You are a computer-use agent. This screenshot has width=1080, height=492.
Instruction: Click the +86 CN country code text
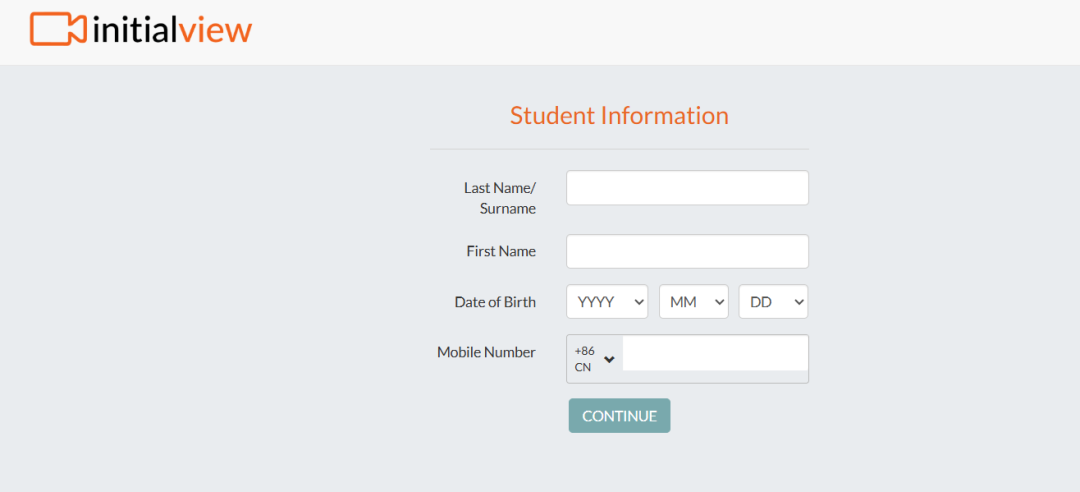[x=585, y=359]
